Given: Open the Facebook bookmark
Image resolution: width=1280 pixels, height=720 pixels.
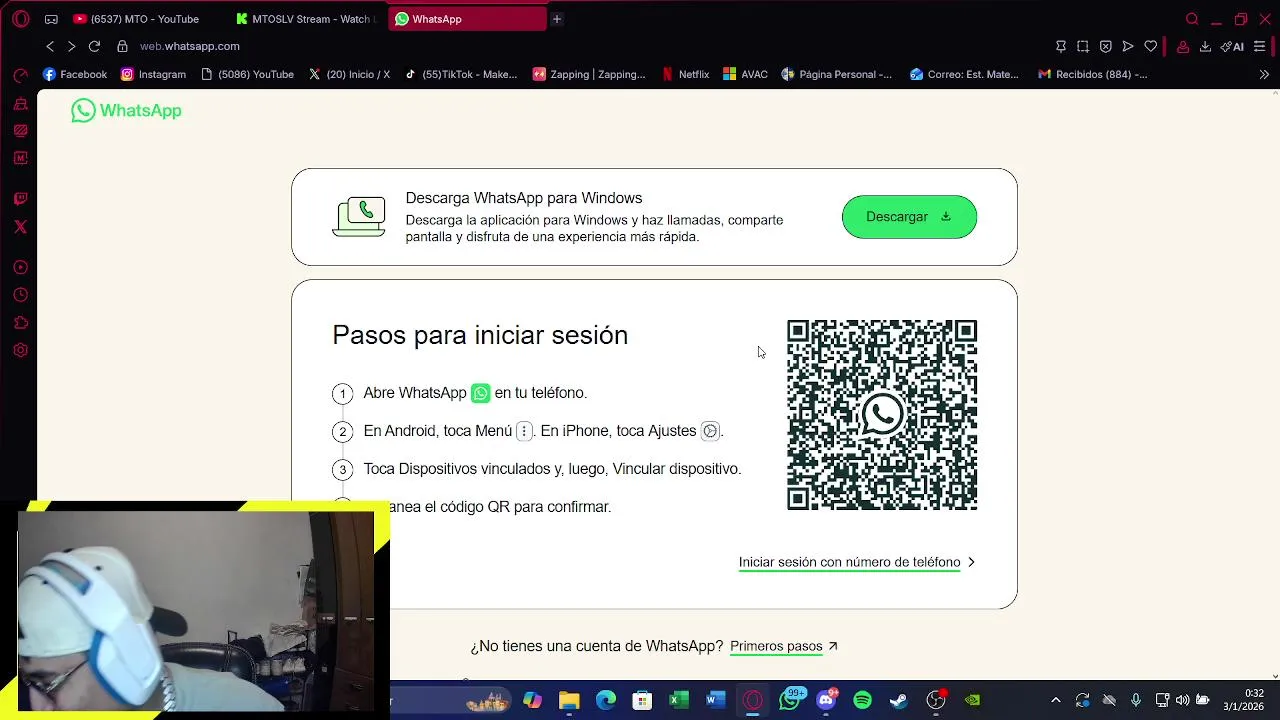Looking at the screenshot, I should (75, 74).
